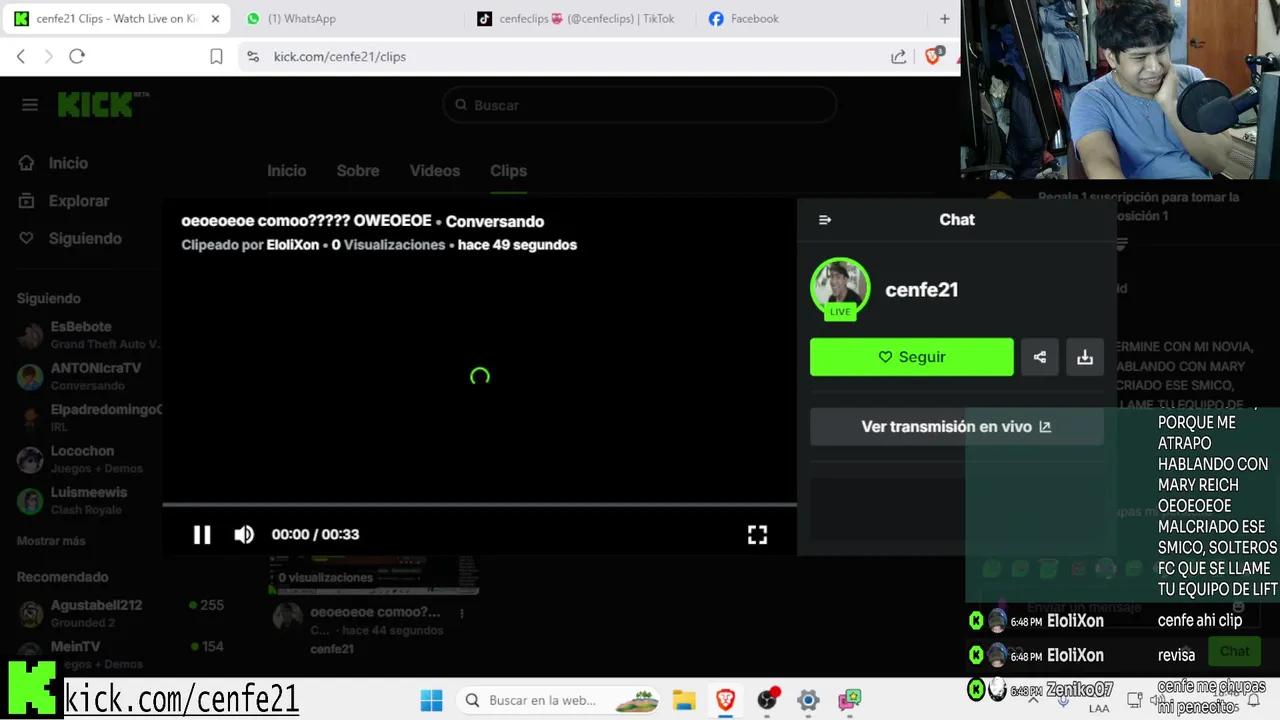Viewport: 1280px width, 720px height.
Task: Open Ver transmisión en vivo
Action: 956,427
